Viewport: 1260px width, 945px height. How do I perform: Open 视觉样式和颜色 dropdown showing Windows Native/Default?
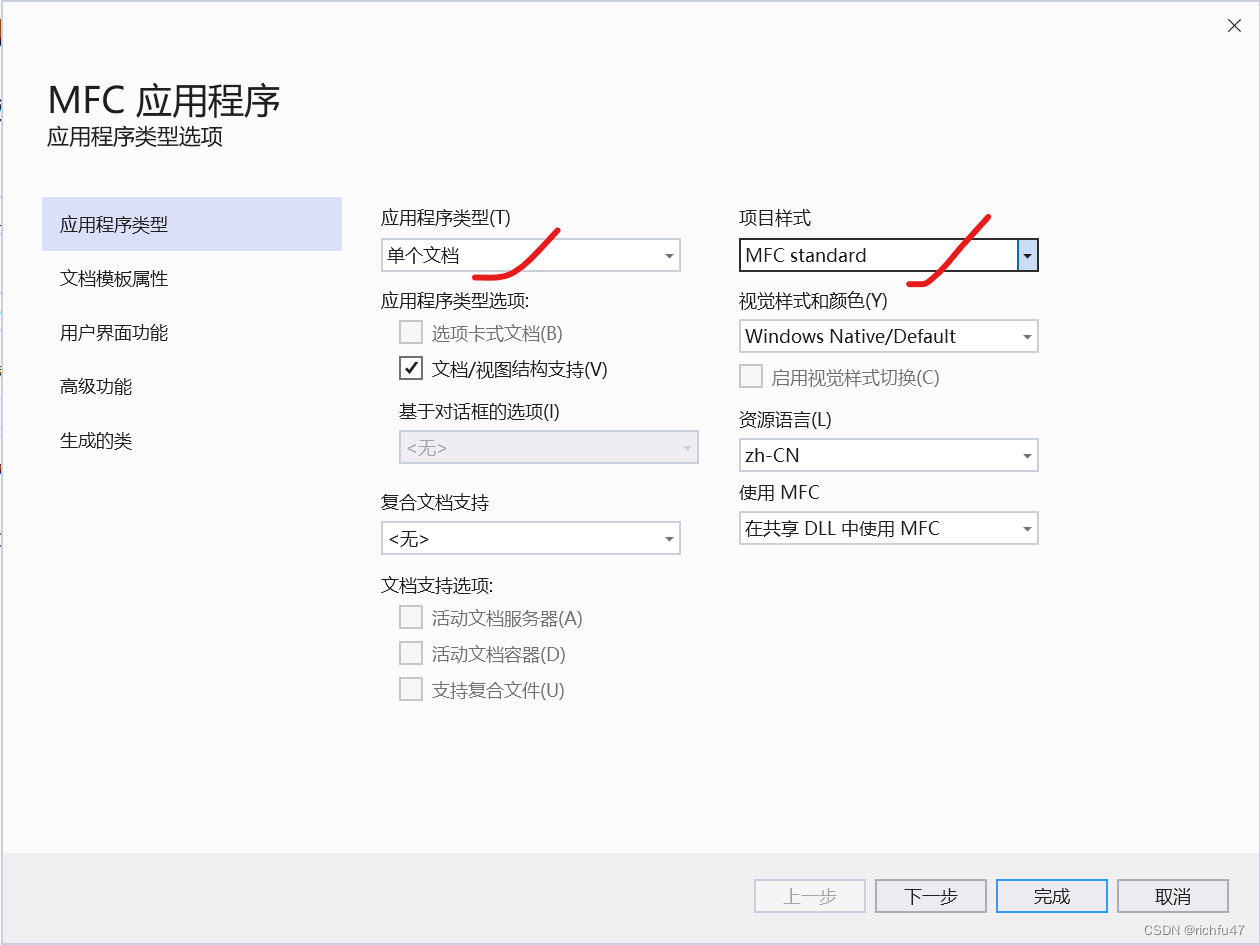pyautogui.click(x=889, y=336)
